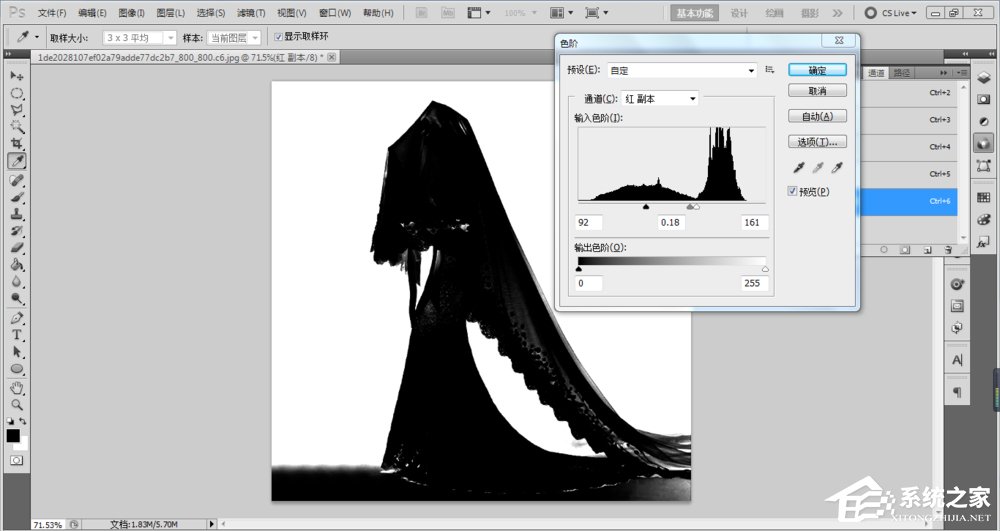This screenshot has height=531, width=1000.
Task: Pick the set black point eyedropper in Levels
Action: (798, 169)
